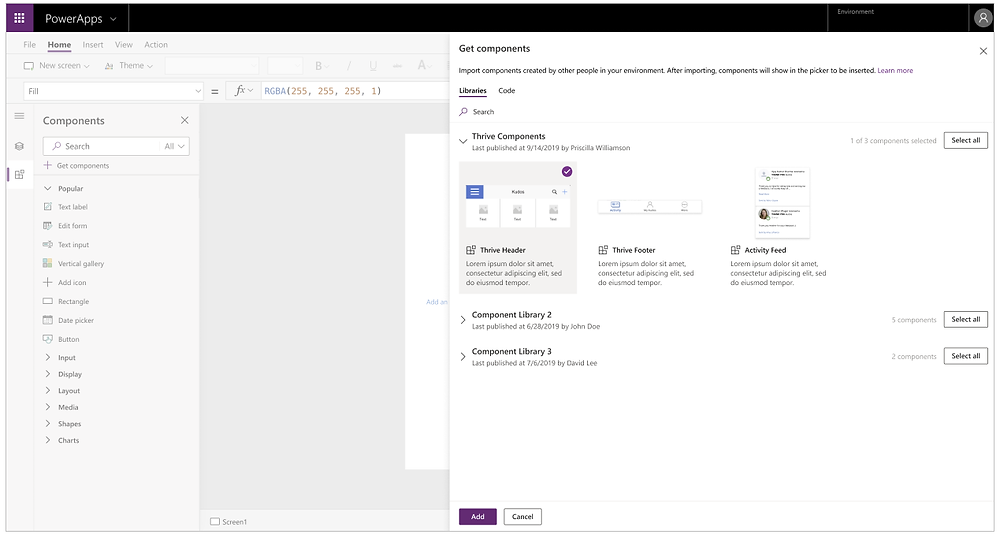Viewport: 1000px width, 537px height.
Task: Expand Component Library 2
Action: tap(463, 320)
